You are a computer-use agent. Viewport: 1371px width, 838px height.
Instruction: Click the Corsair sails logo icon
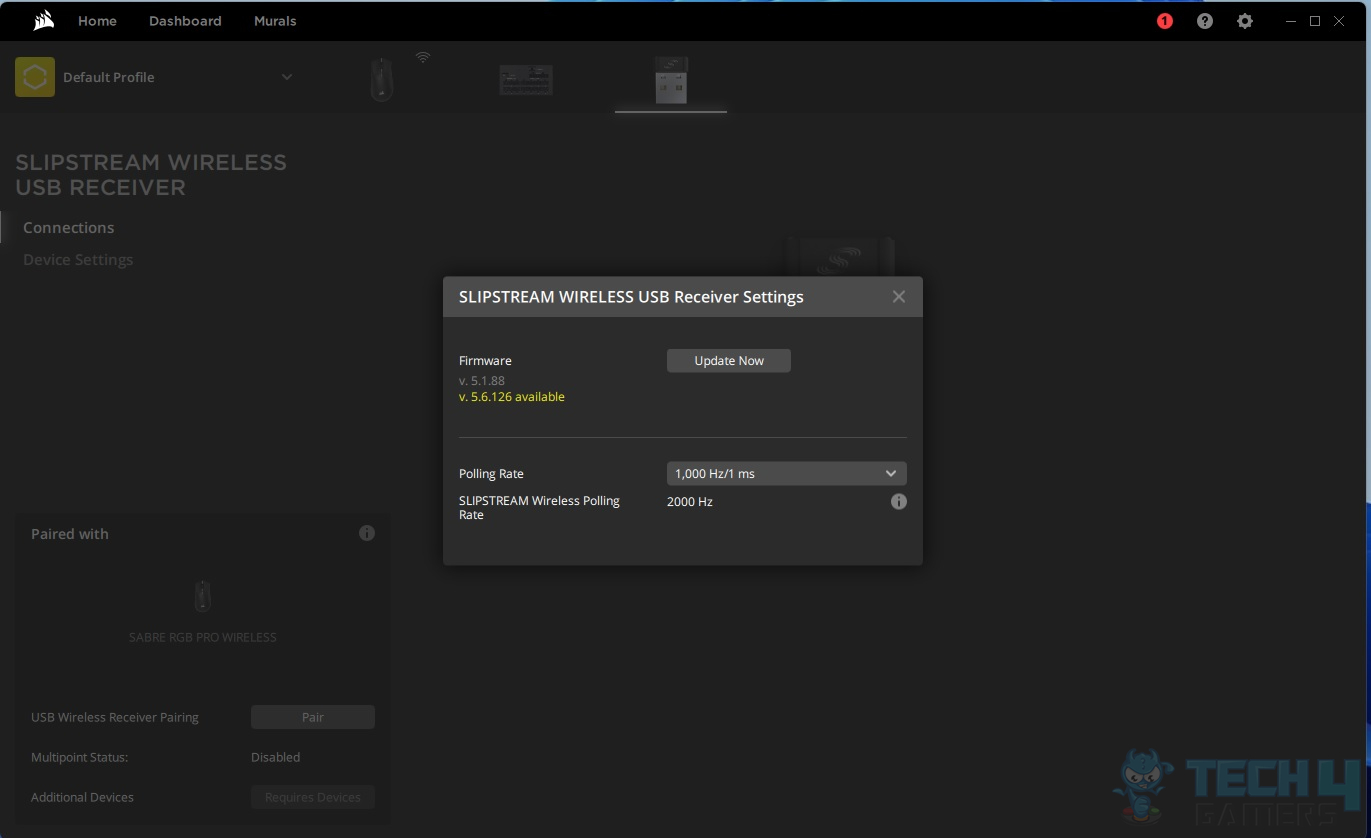[43, 20]
